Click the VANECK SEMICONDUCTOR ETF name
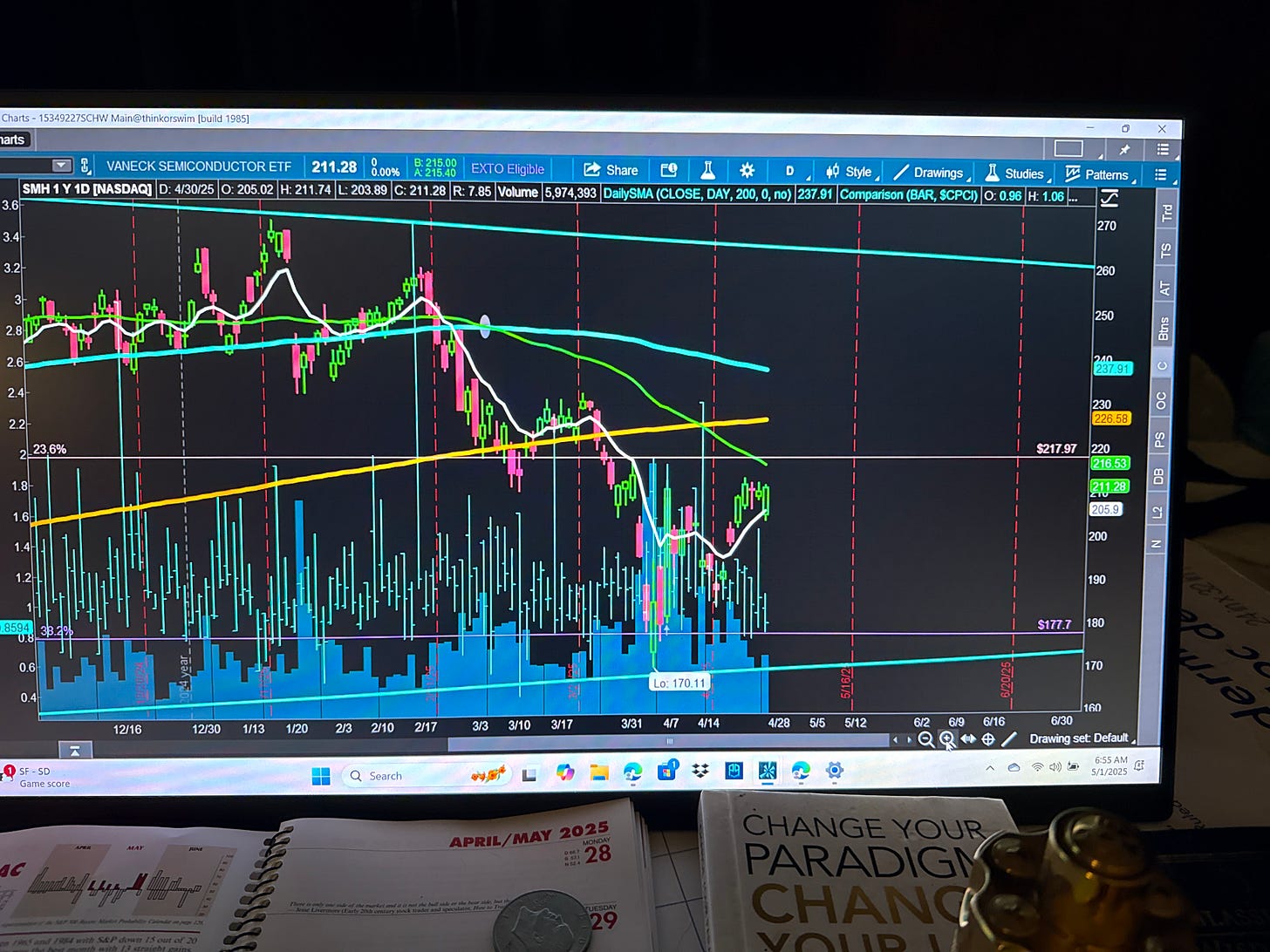This screenshot has height=952, width=1270. click(199, 166)
